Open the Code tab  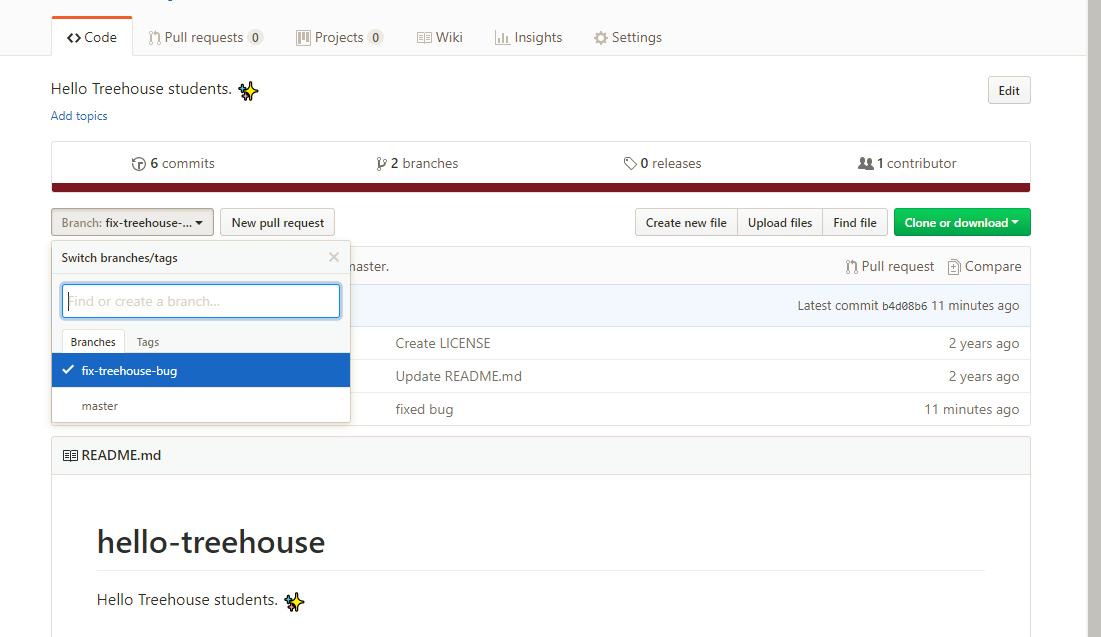point(92,37)
